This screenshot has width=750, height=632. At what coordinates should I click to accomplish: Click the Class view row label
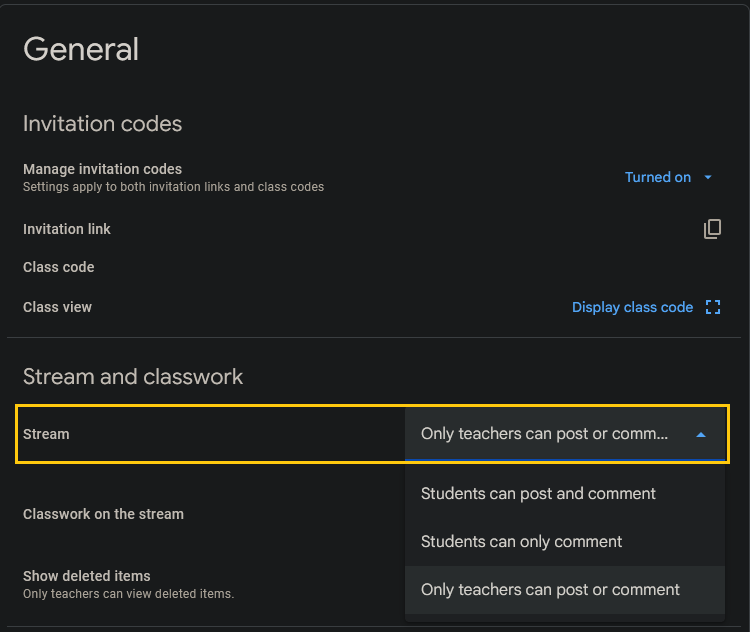click(x=57, y=307)
